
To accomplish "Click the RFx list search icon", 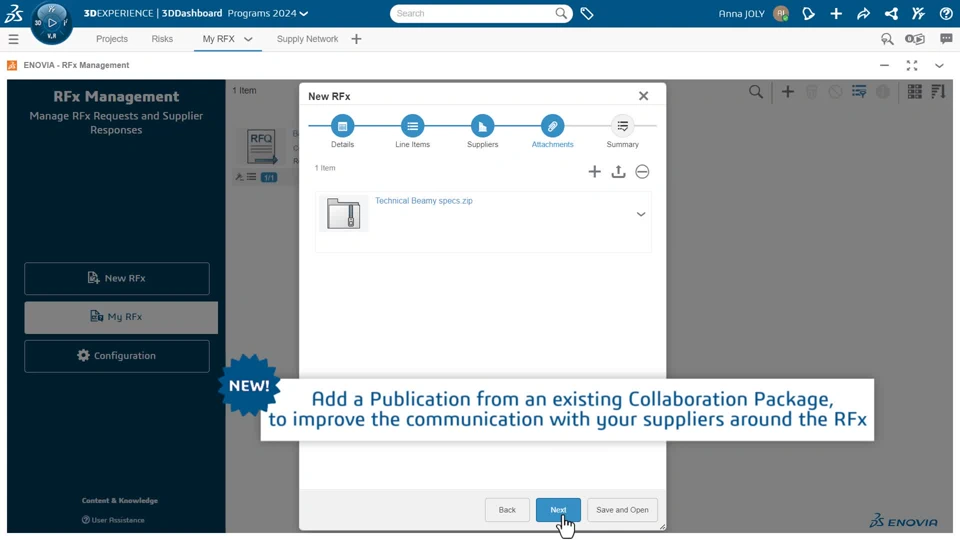I will tap(756, 92).
